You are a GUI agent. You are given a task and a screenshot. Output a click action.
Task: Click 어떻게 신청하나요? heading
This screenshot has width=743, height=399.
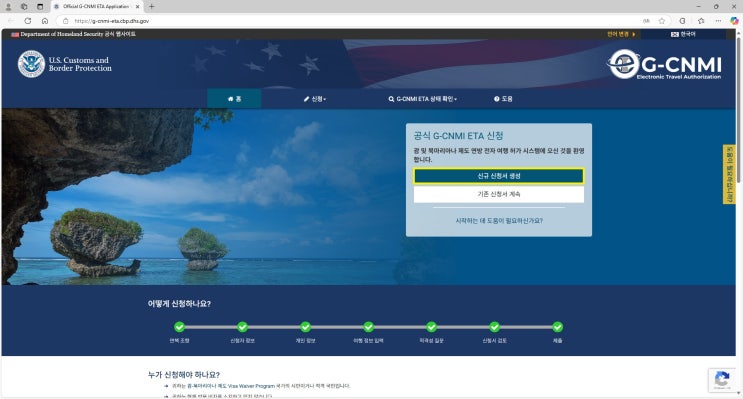click(179, 304)
